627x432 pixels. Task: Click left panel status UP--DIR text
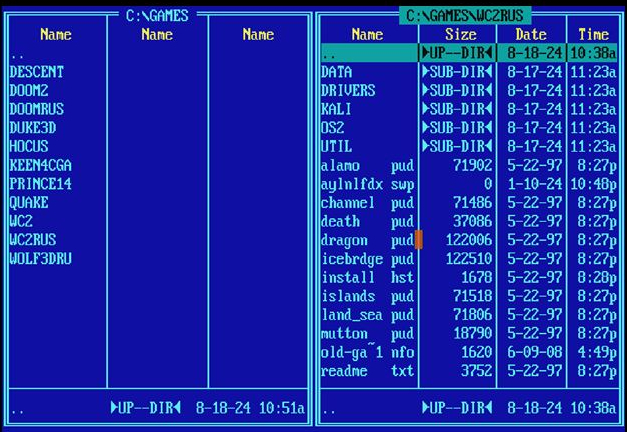tap(146, 408)
